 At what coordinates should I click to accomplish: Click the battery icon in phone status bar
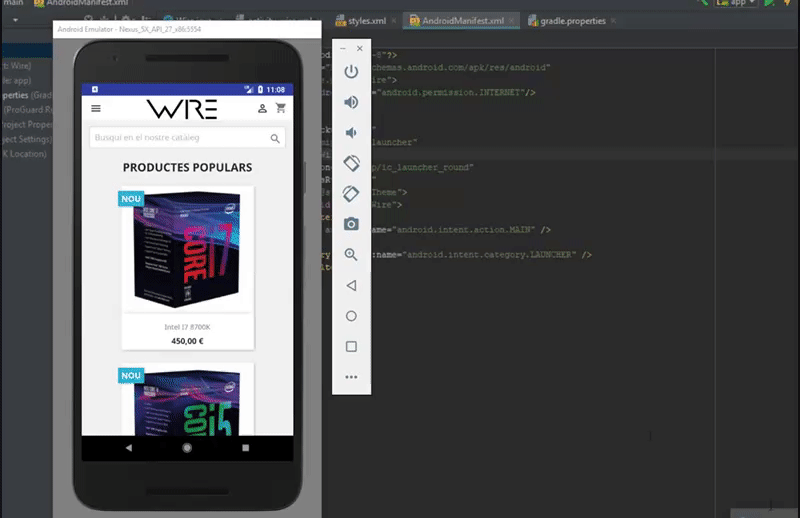coord(260,89)
